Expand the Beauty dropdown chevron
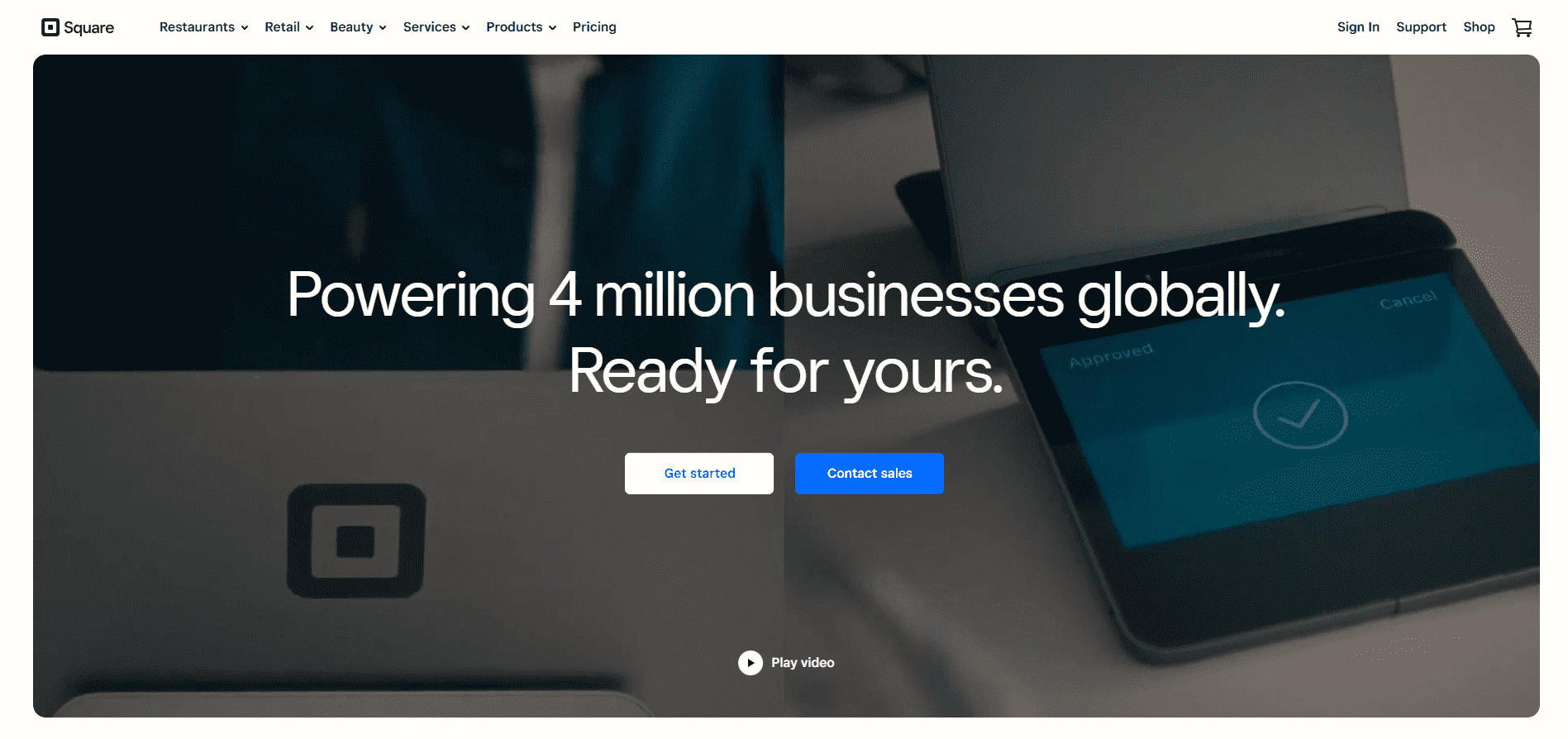The image size is (1568, 739). 383,28
